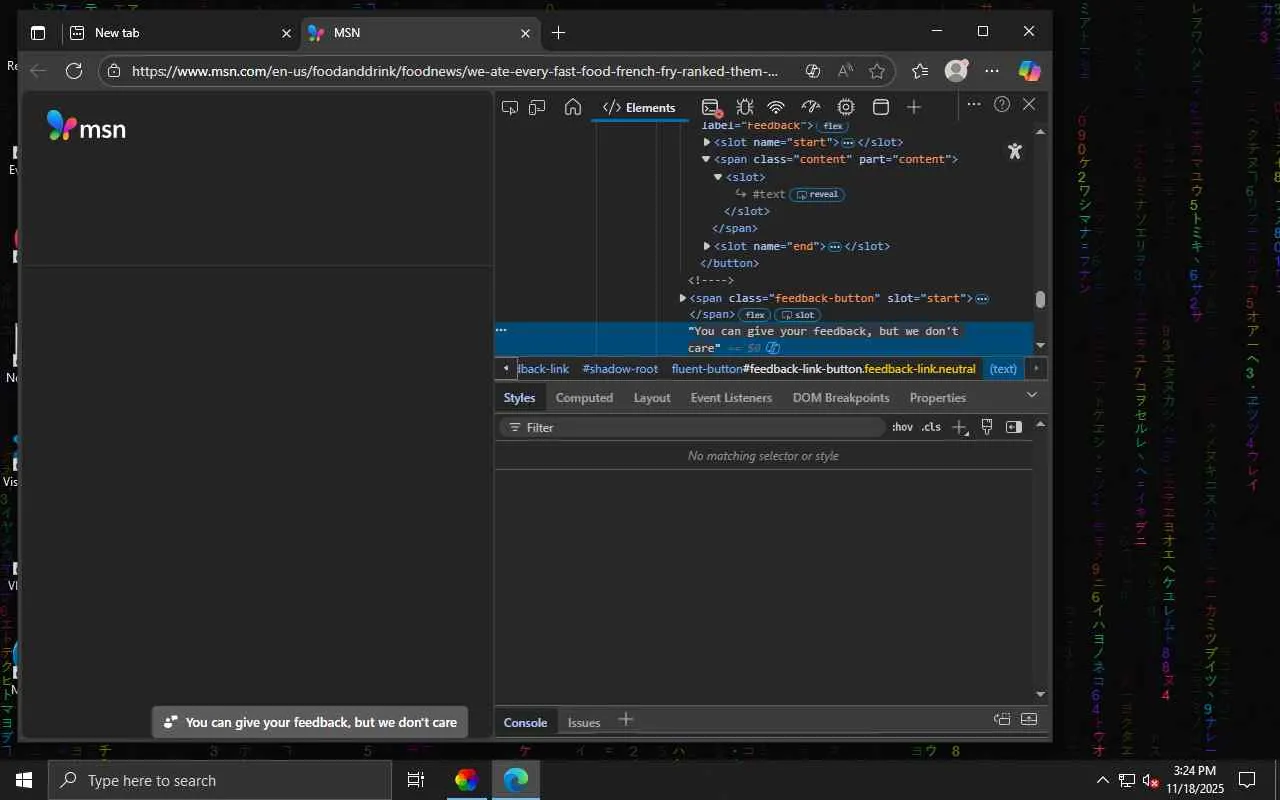
Task: Toggle device emulation mode icon
Action: coord(538,107)
